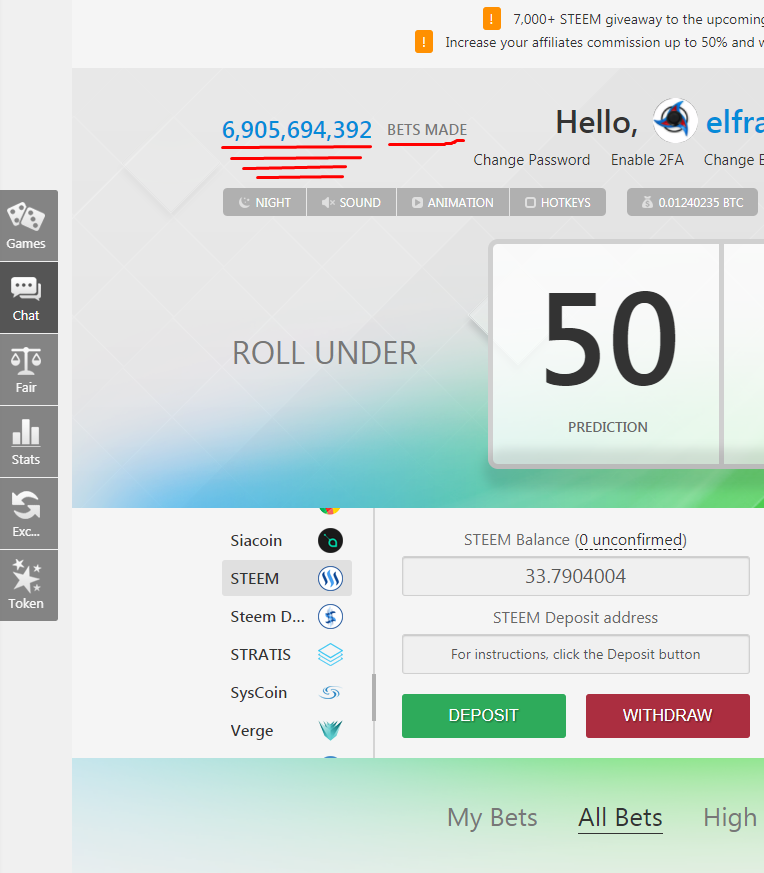Click the 7,000+ STEEM giveaway announcement
This screenshot has width=764, height=873.
click(638, 19)
